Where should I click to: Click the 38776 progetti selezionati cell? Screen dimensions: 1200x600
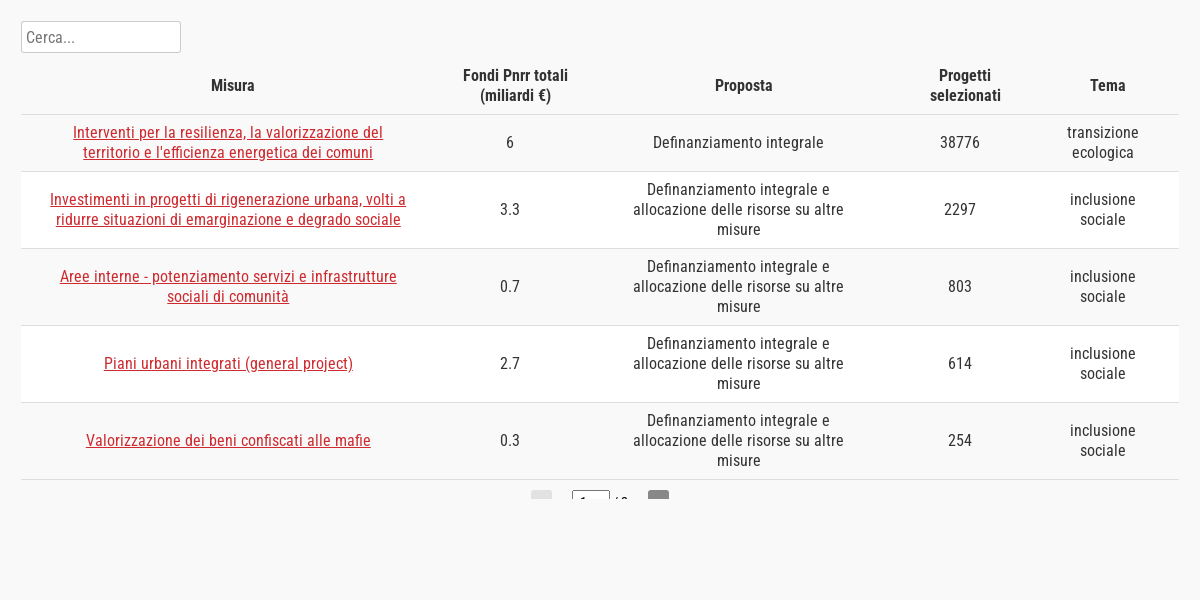pyautogui.click(x=960, y=143)
